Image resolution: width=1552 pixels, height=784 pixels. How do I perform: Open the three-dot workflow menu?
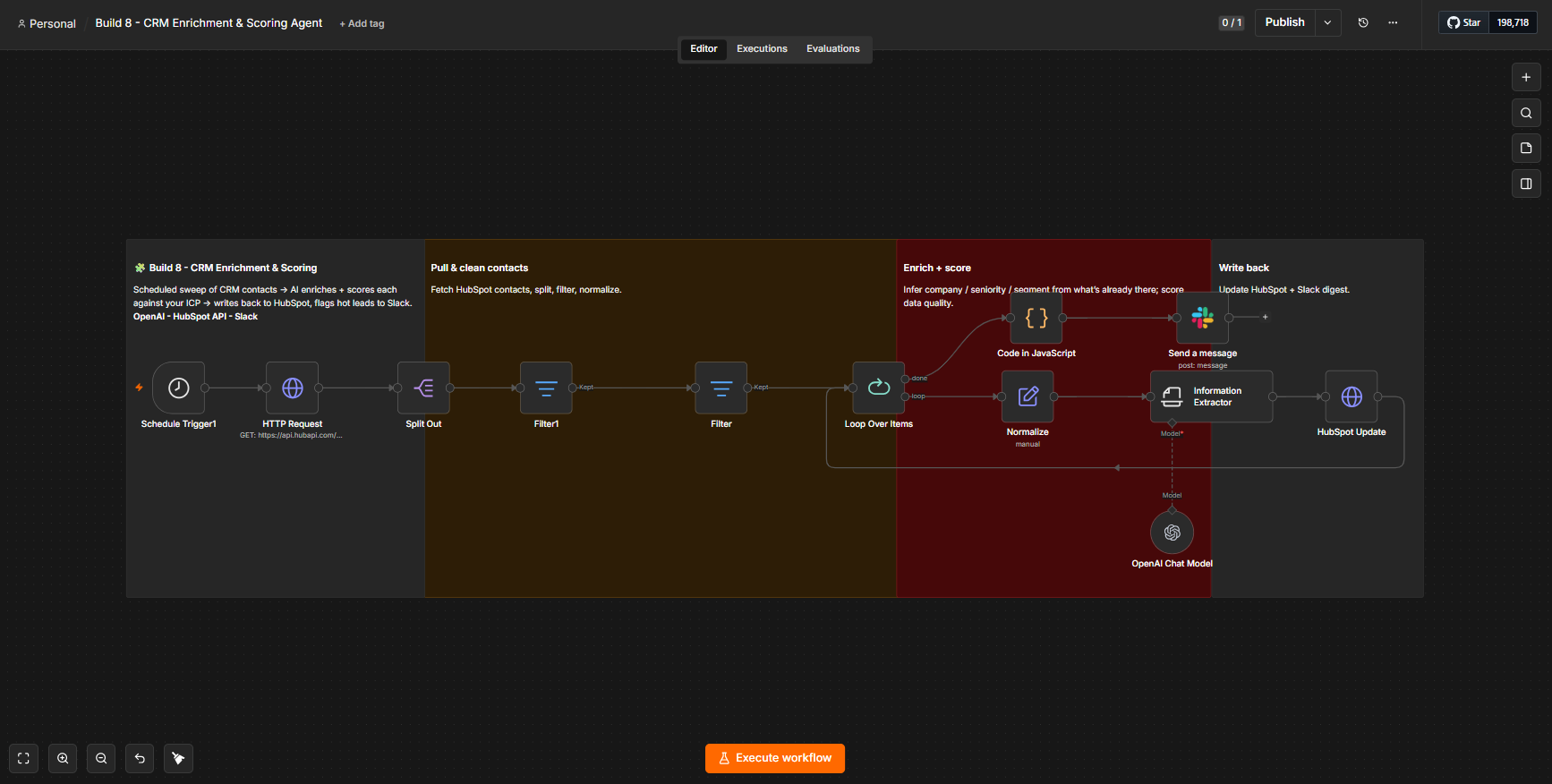tap(1393, 22)
